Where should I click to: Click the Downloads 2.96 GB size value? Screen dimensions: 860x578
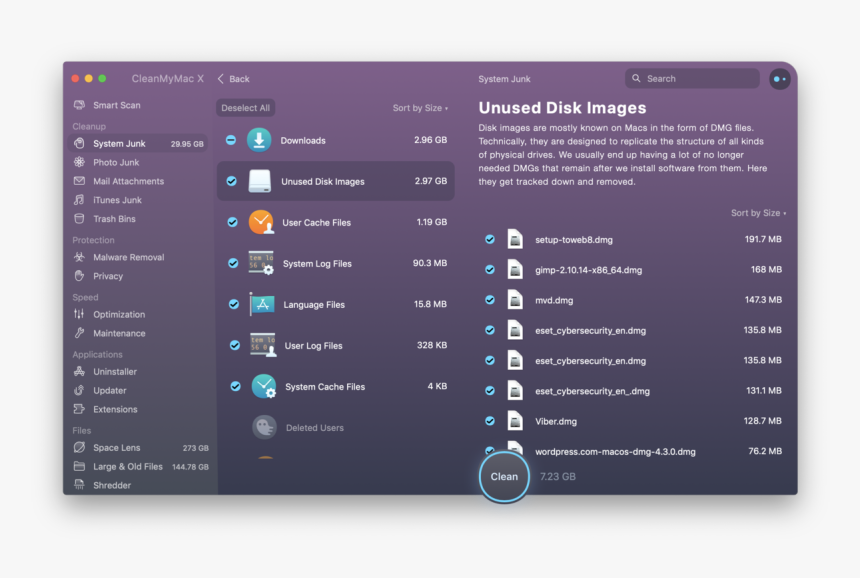431,140
